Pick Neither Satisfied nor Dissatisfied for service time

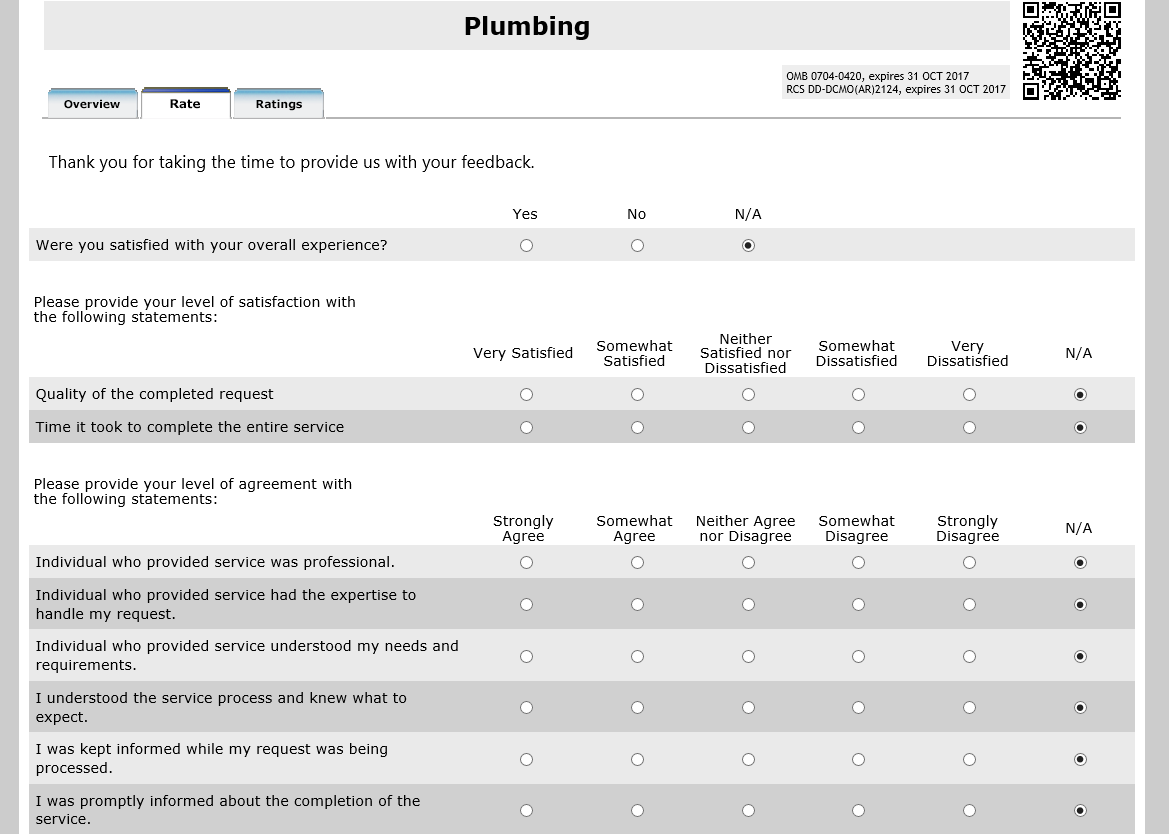point(748,428)
